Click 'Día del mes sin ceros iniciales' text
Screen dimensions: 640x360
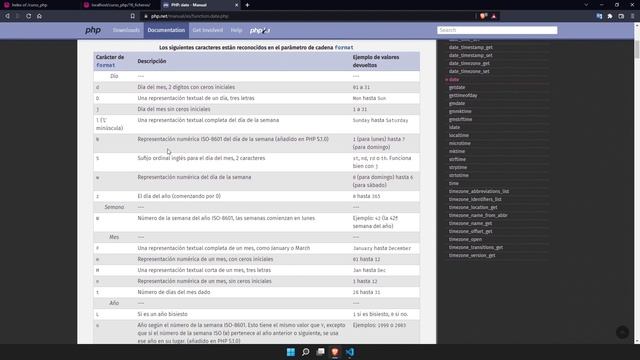(x=174, y=109)
